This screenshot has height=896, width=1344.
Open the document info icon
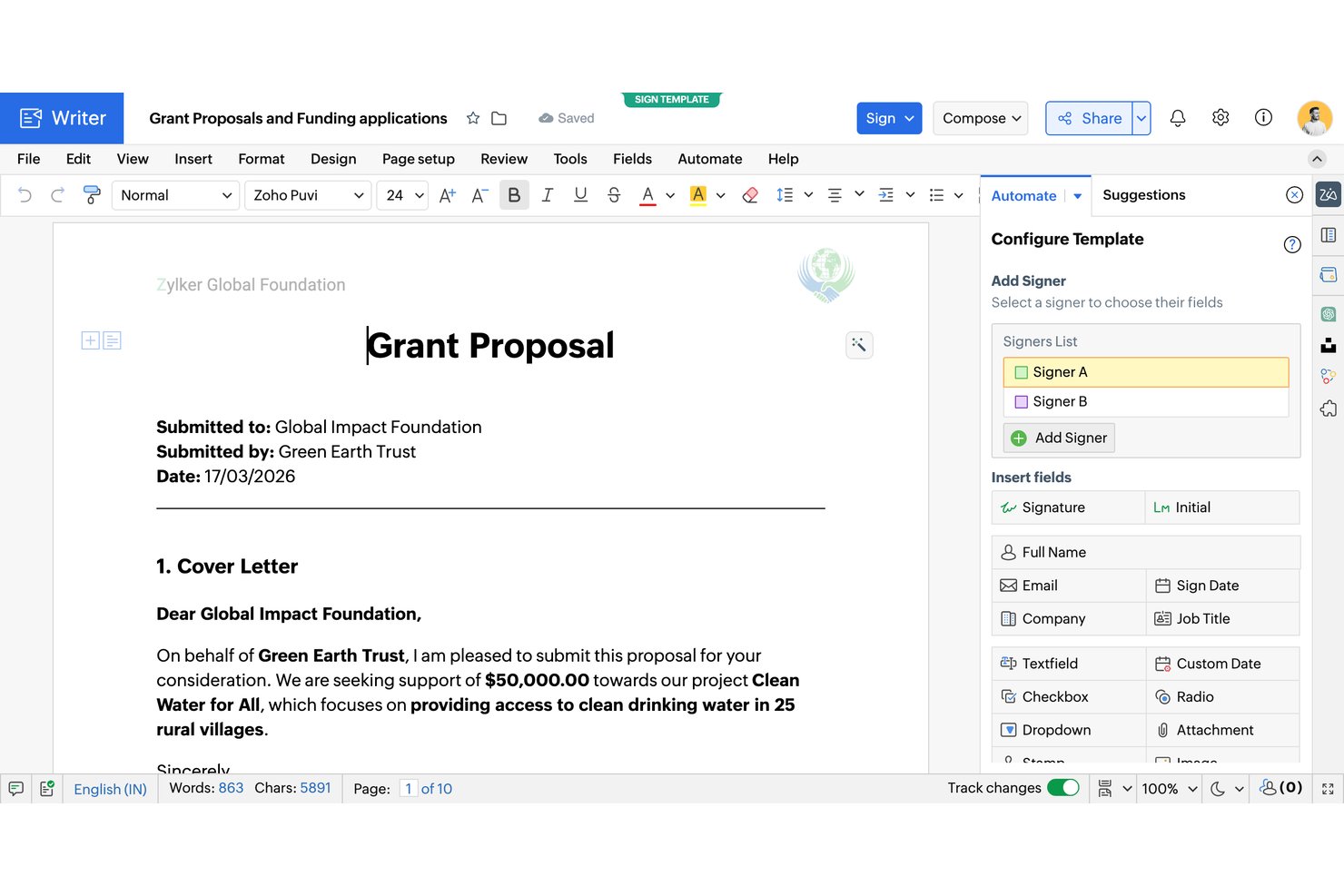tap(1263, 118)
